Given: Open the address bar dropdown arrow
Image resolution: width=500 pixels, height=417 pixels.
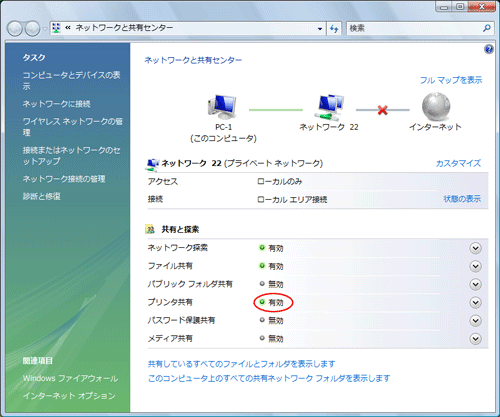Looking at the screenshot, I should tap(320, 29).
